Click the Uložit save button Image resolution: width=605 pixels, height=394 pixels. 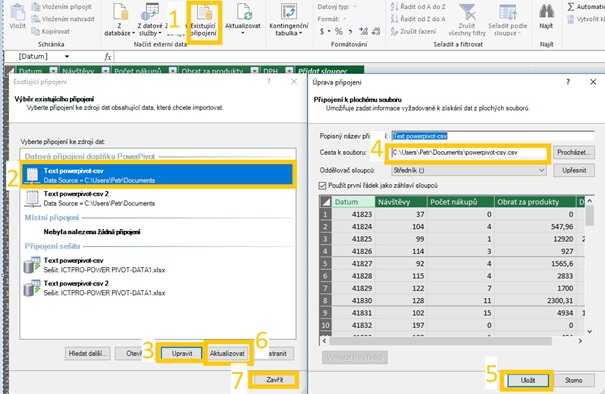(527, 380)
